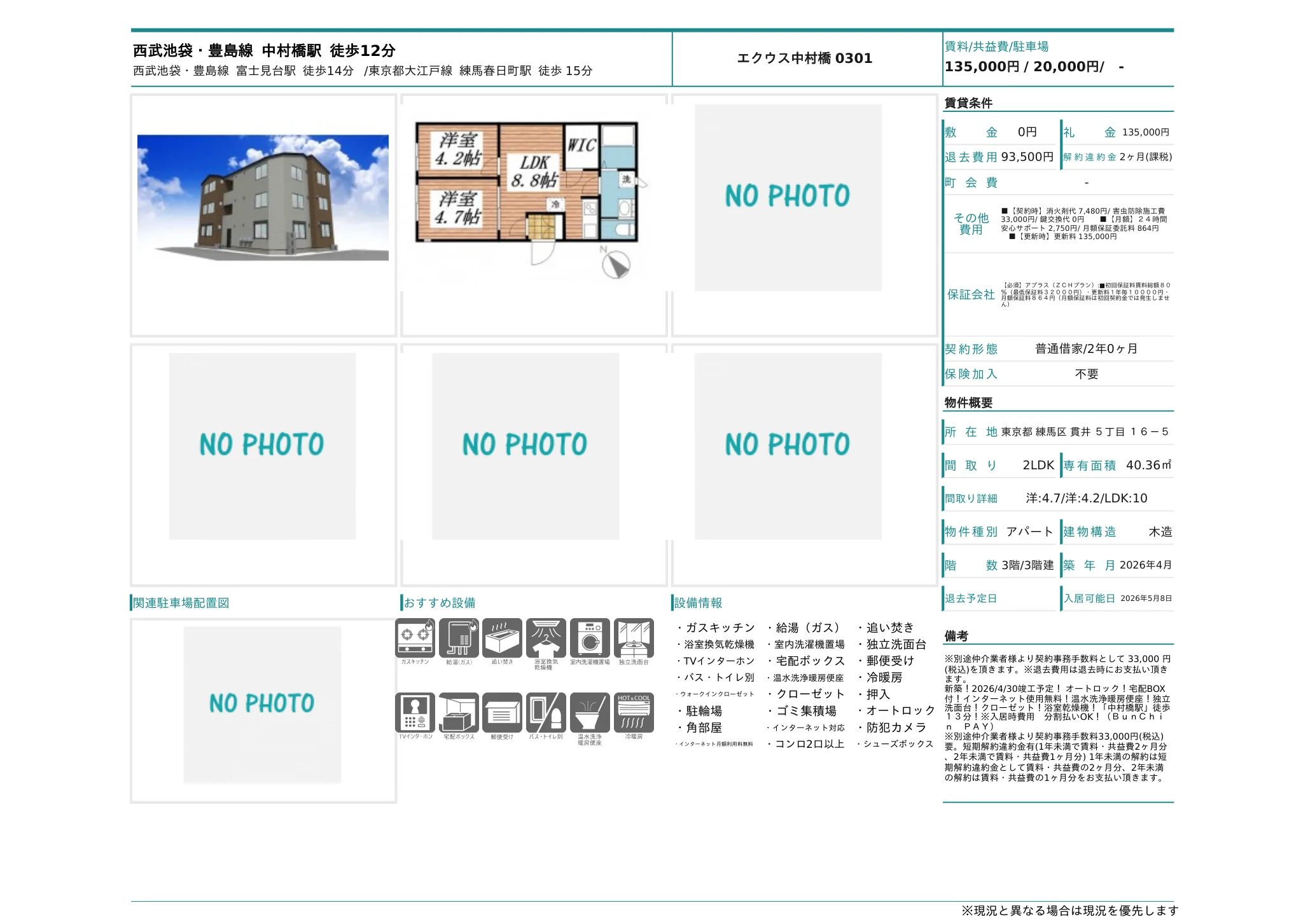Click the 退去予定日 label
This screenshot has width=1308, height=924.
[971, 598]
